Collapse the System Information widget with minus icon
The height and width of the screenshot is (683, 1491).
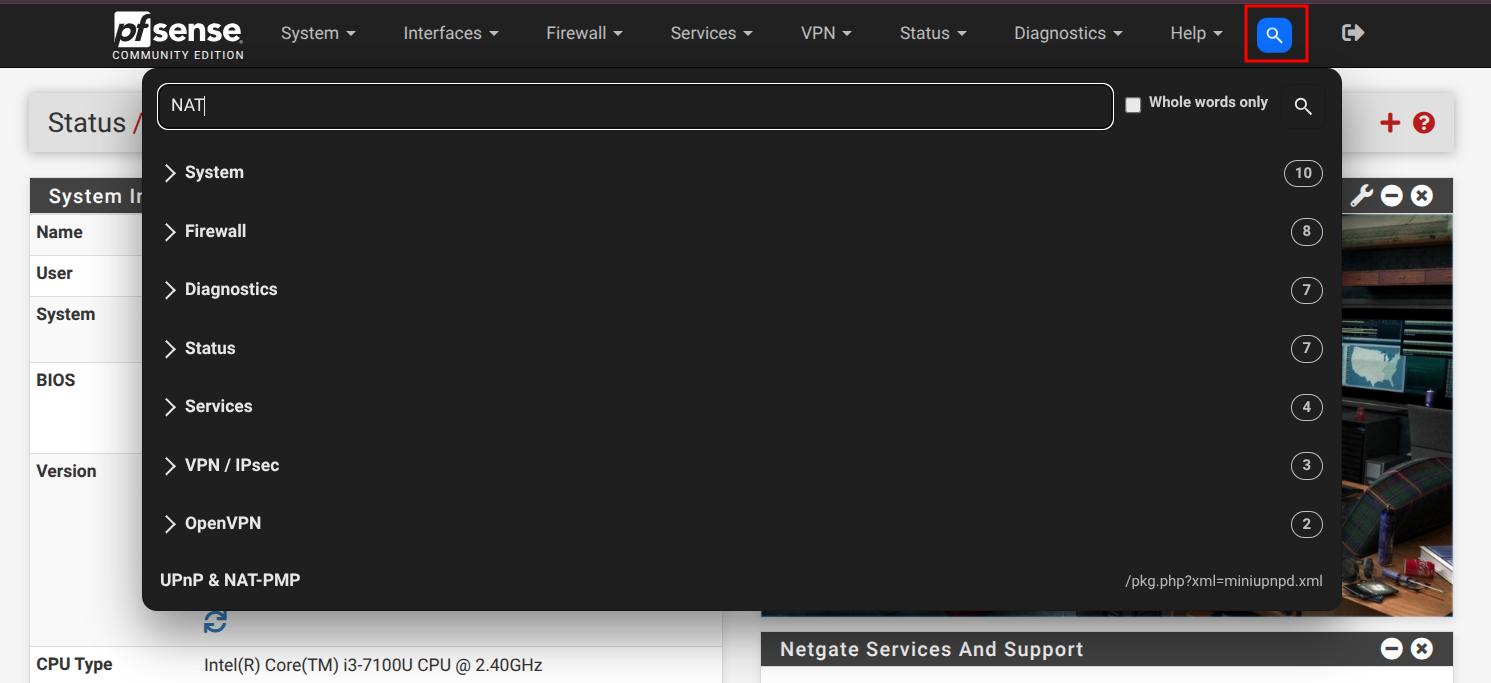tap(1391, 195)
